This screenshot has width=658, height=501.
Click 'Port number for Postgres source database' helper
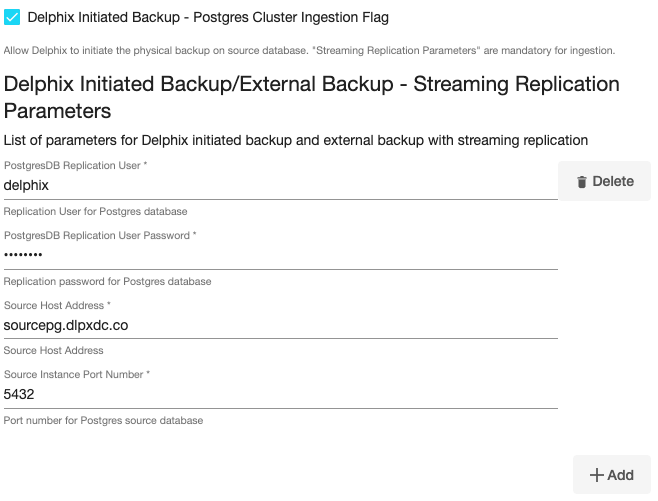pos(103,421)
